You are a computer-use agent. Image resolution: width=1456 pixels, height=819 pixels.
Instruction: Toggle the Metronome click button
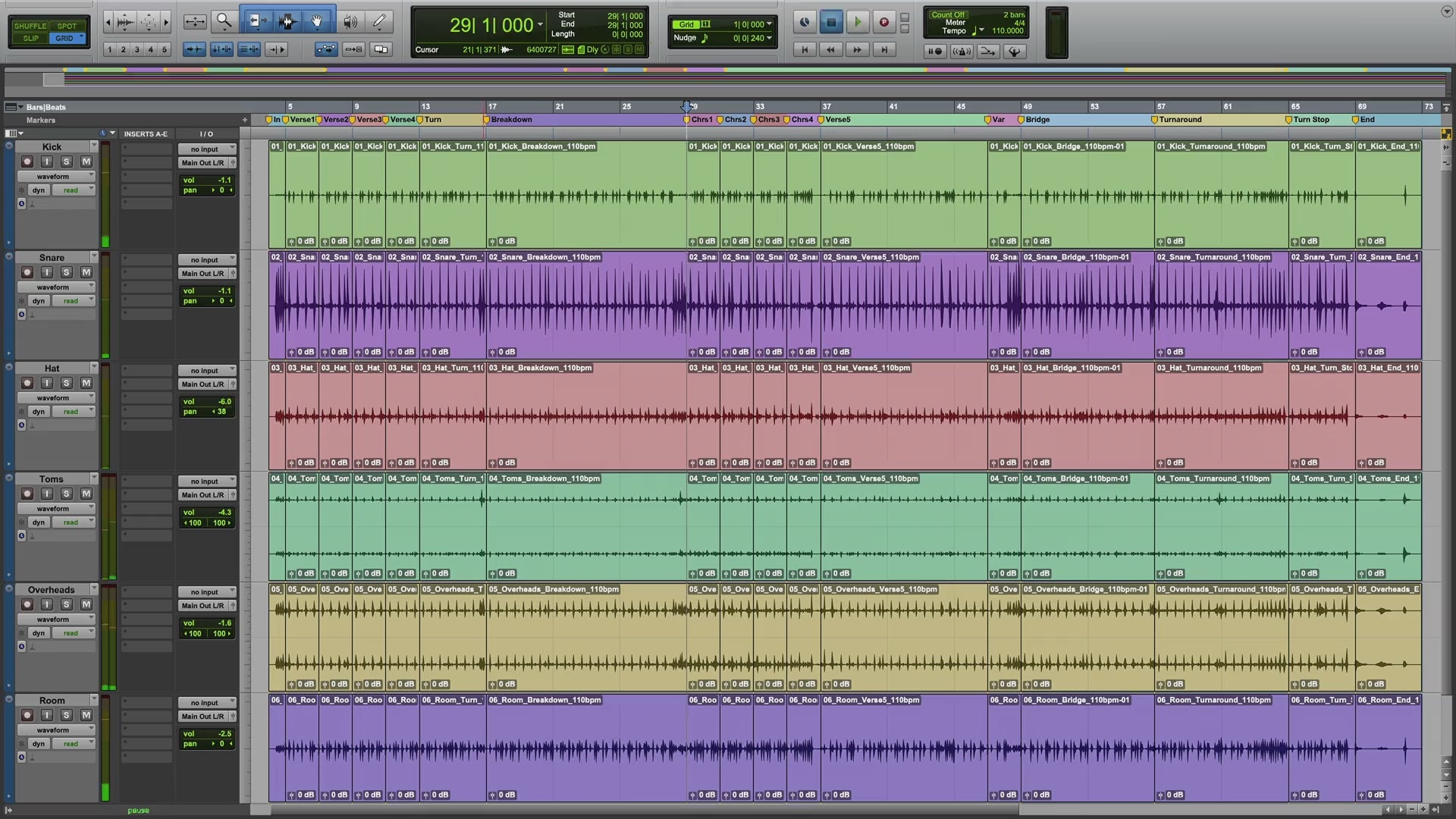click(x=962, y=51)
